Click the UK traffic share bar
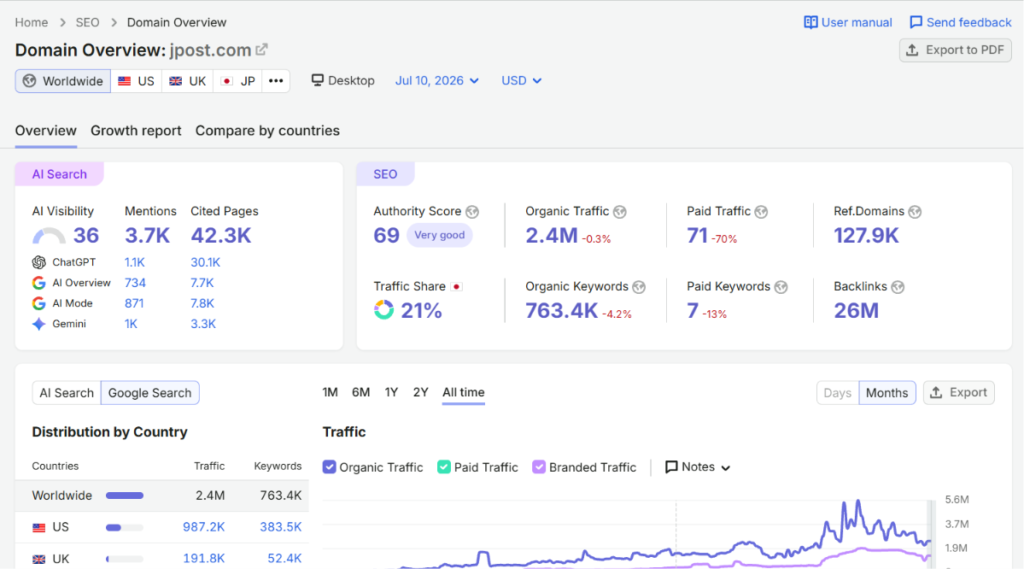 coord(124,559)
